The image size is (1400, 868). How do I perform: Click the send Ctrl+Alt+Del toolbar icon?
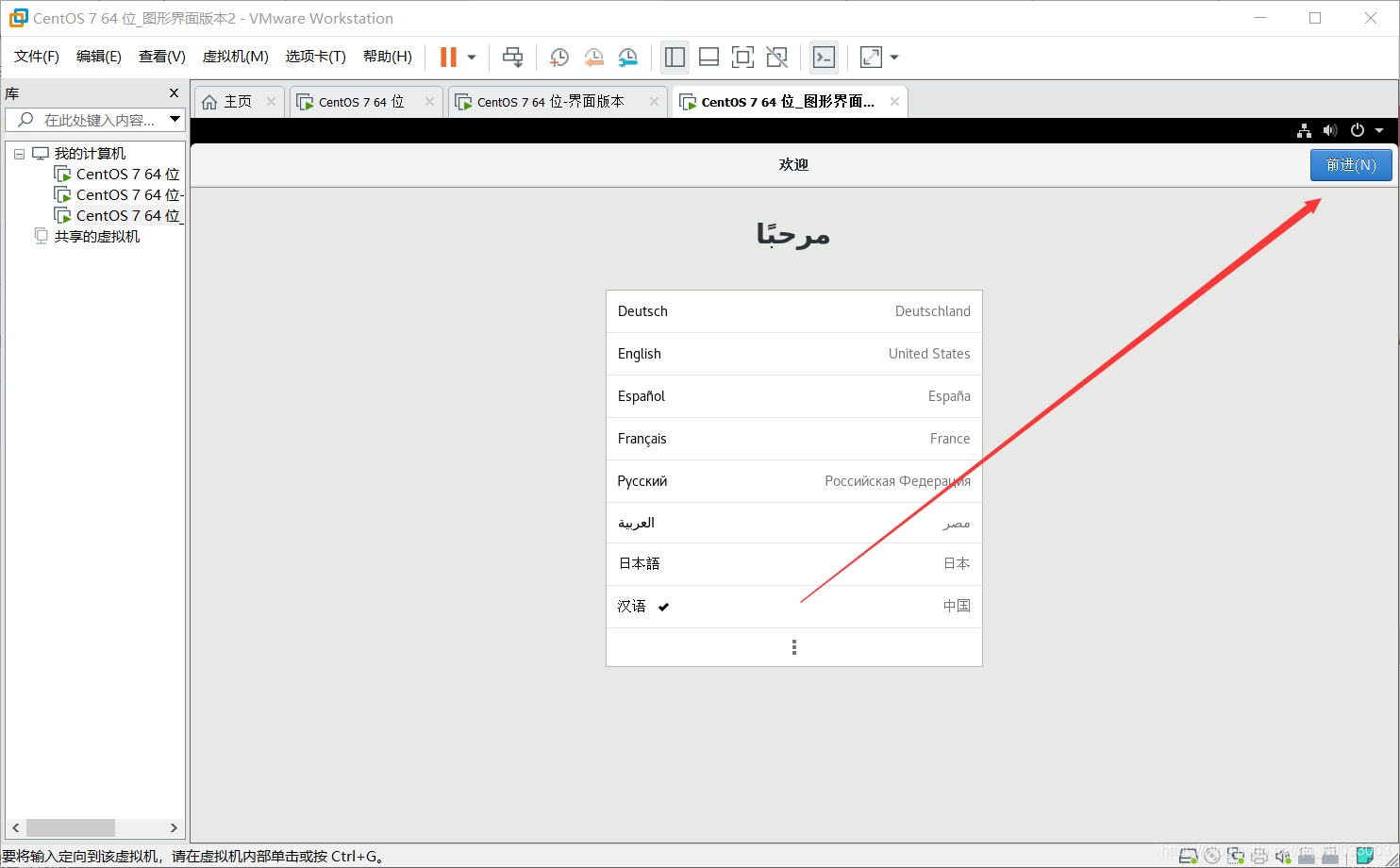512,58
